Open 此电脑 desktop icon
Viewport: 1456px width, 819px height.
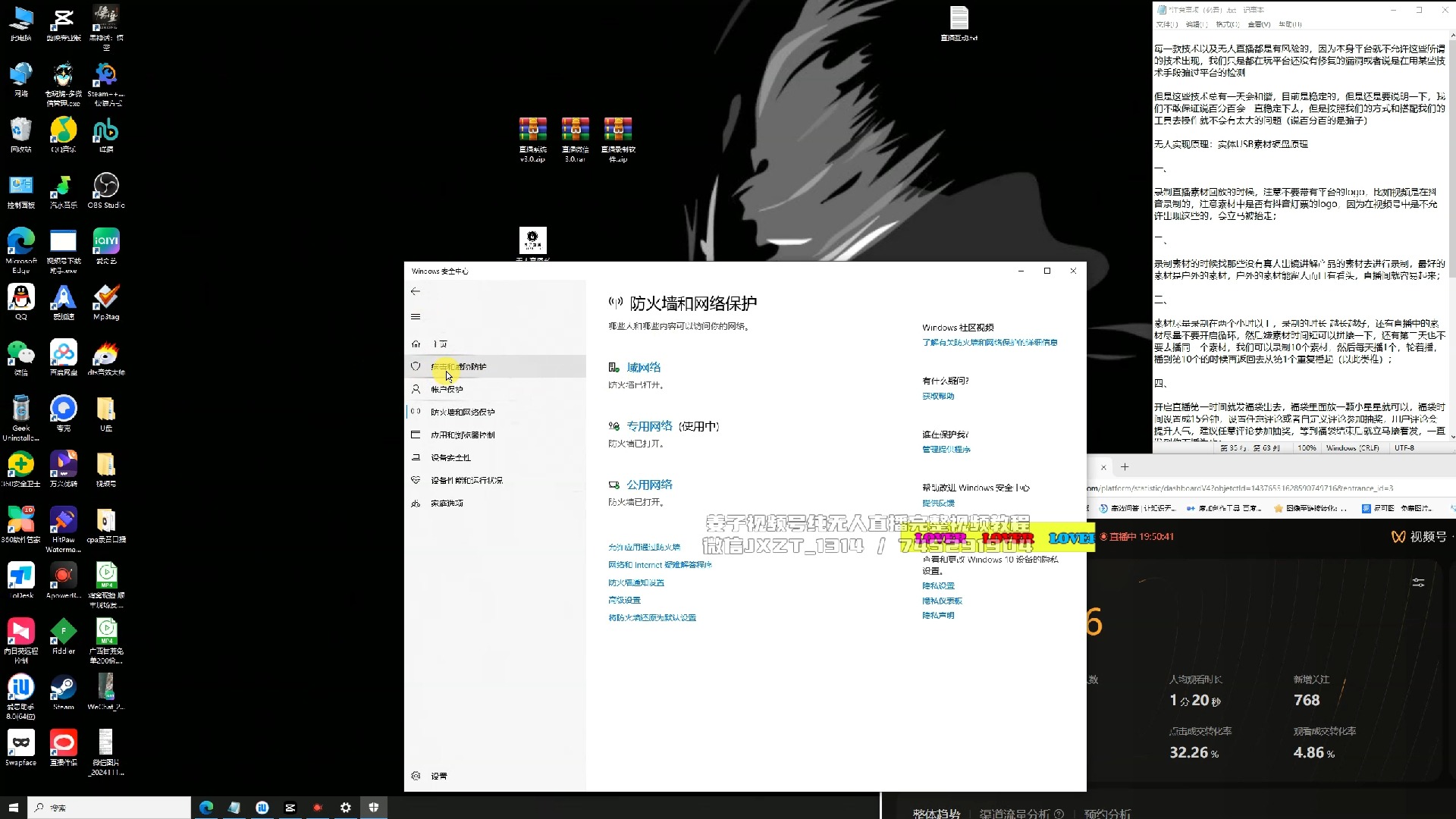21,24
